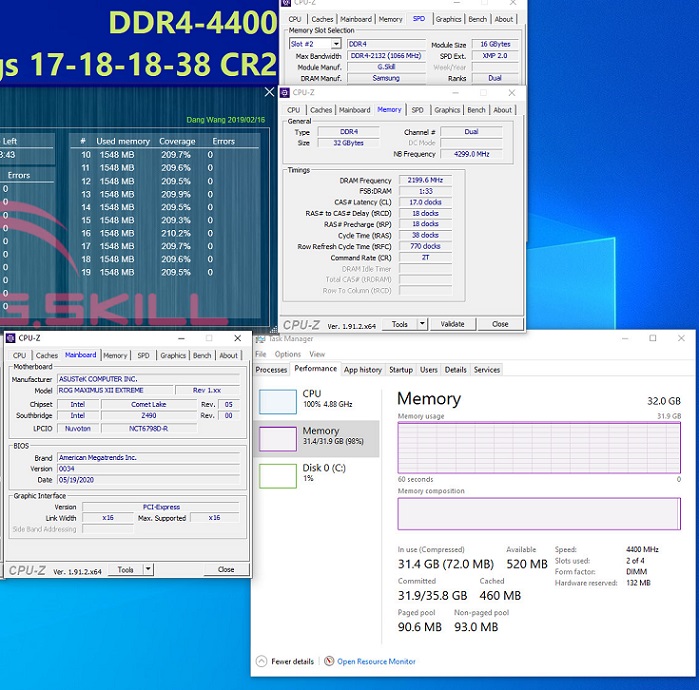
Task: Switch to Mainboard tab in SPD CPU-Z window
Action: pyautogui.click(x=356, y=19)
